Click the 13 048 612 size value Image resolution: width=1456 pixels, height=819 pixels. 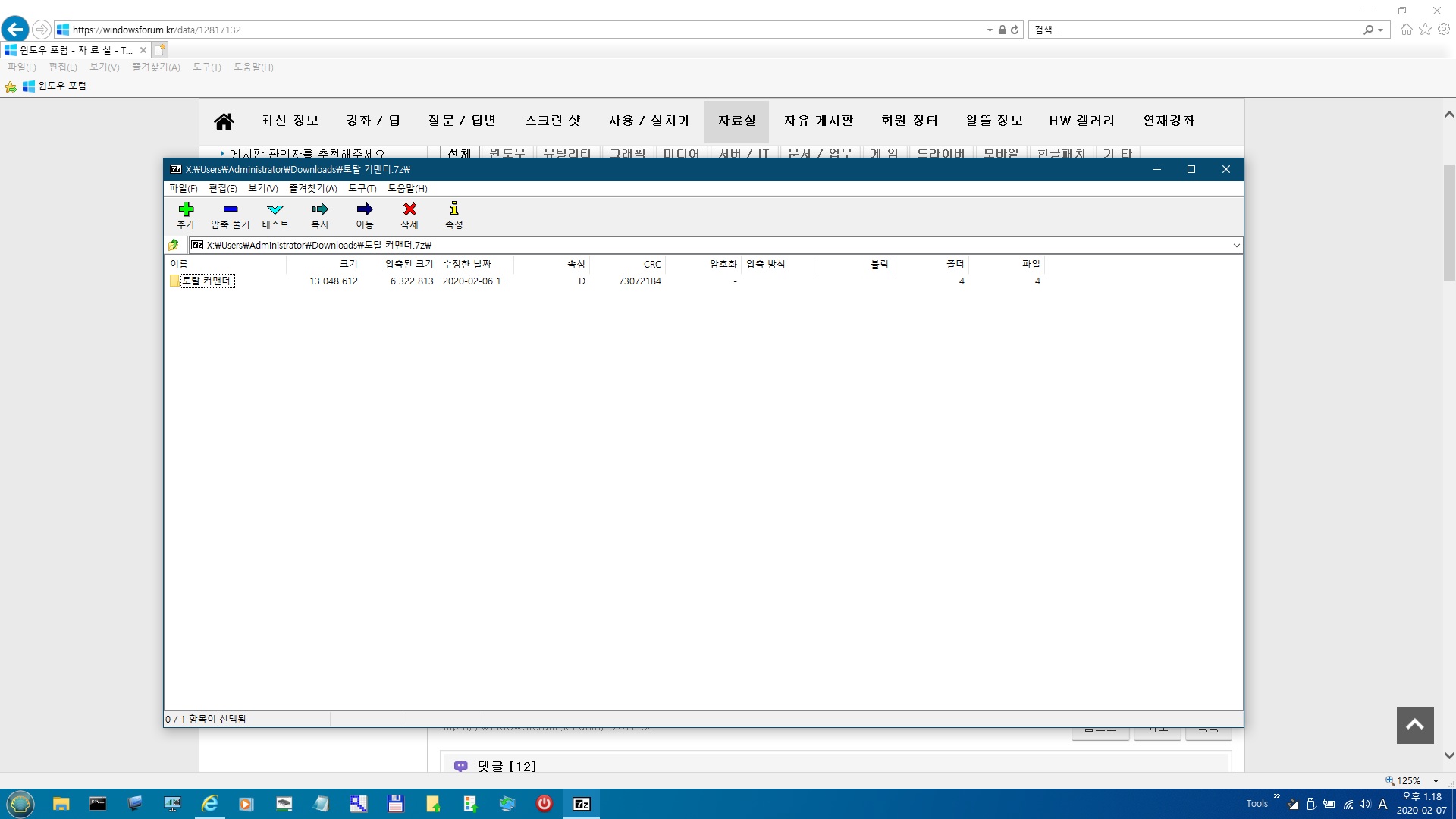333,281
